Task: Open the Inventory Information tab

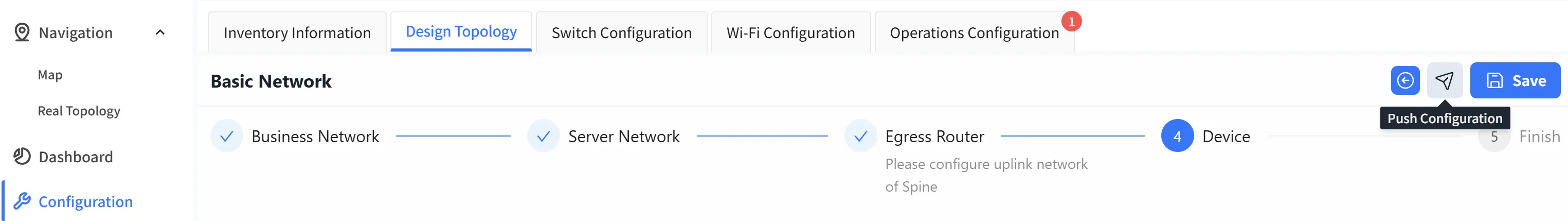Action: [x=297, y=32]
